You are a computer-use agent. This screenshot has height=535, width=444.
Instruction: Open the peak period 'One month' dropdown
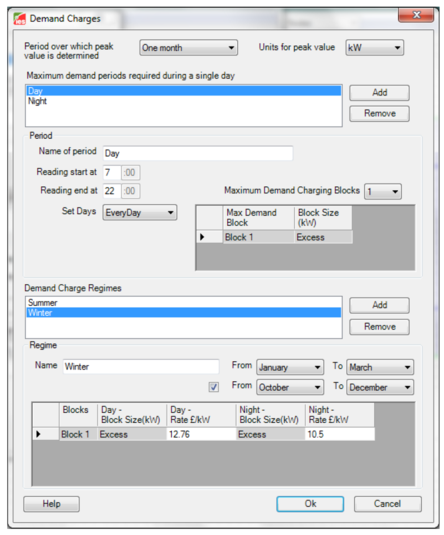click(188, 48)
